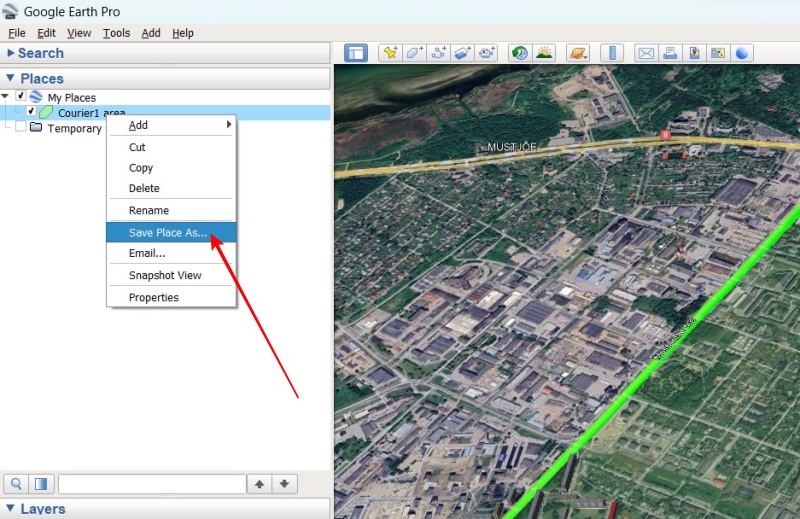Open the Tools menu
The height and width of the screenshot is (519, 800).
(x=116, y=33)
